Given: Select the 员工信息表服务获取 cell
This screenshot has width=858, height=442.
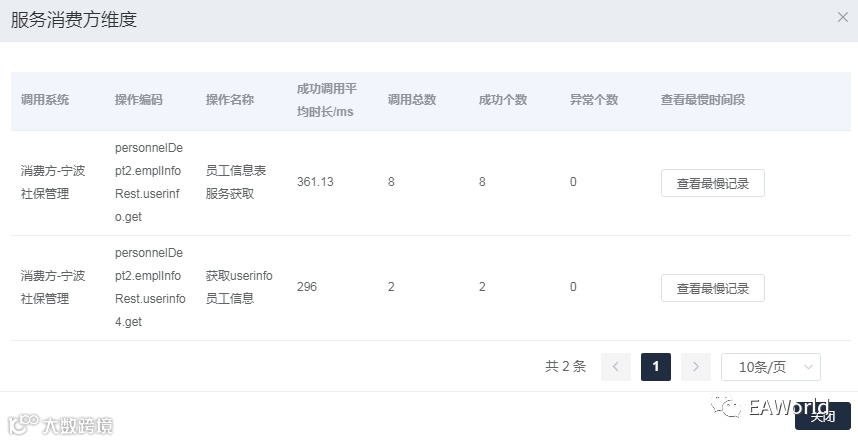Looking at the screenshot, I should 235,182.
